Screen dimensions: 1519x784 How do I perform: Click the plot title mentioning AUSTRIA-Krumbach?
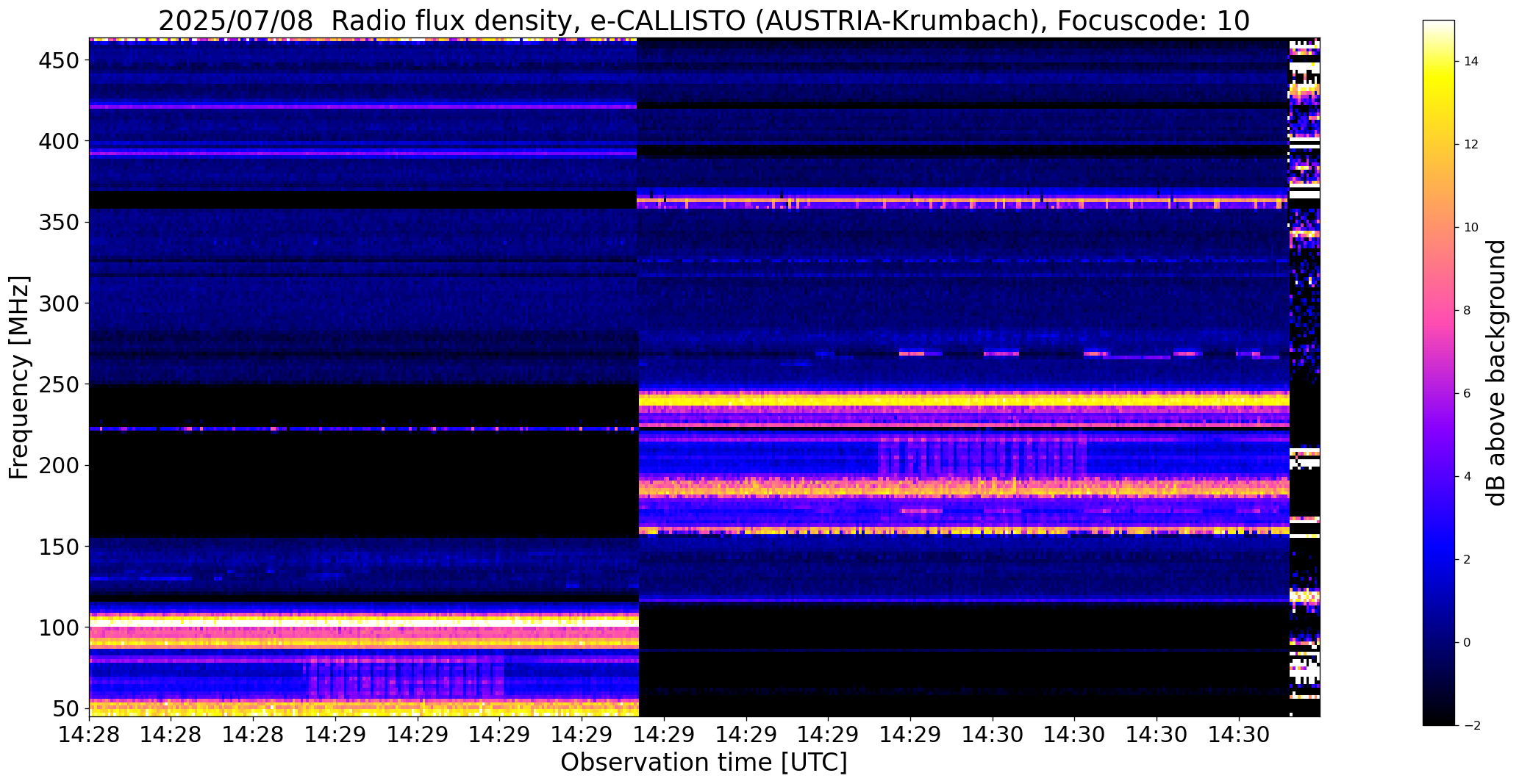tap(704, 21)
